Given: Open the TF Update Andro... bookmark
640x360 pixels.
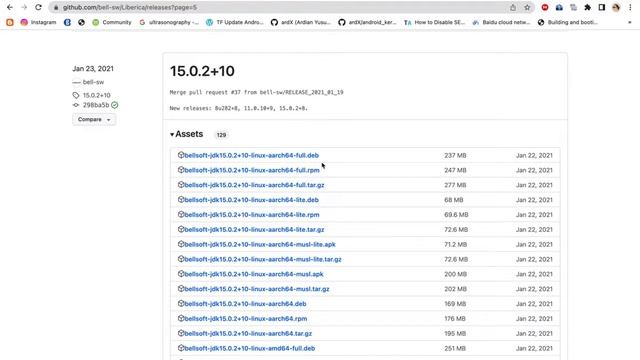Looking at the screenshot, I should pos(235,22).
